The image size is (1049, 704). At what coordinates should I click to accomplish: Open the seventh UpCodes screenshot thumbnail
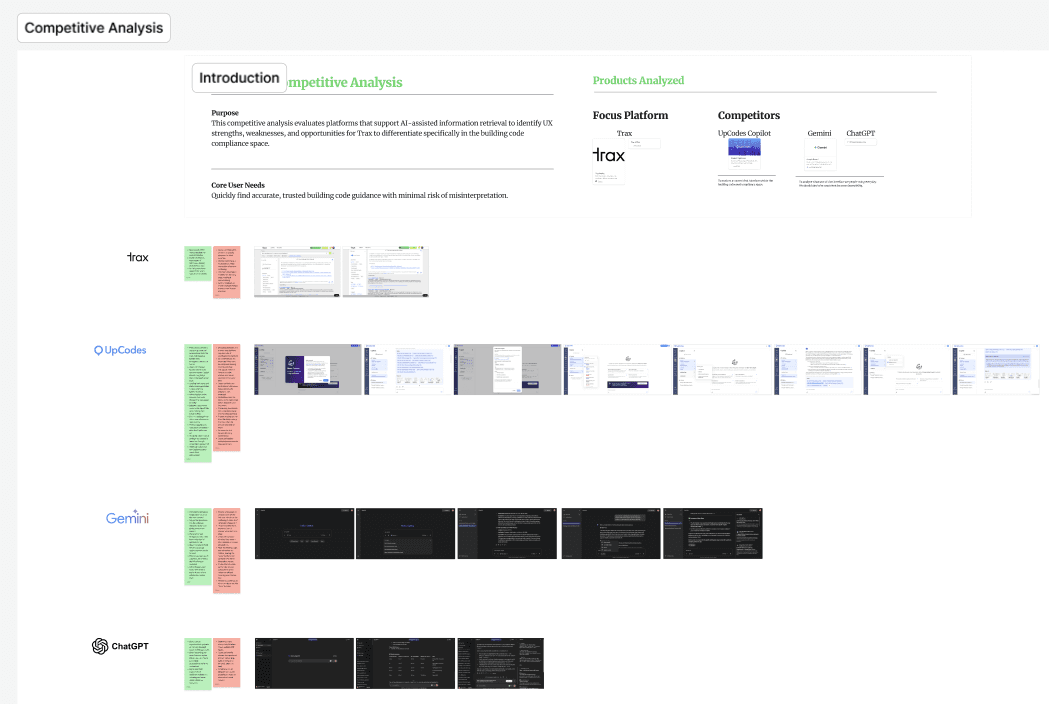(907, 369)
